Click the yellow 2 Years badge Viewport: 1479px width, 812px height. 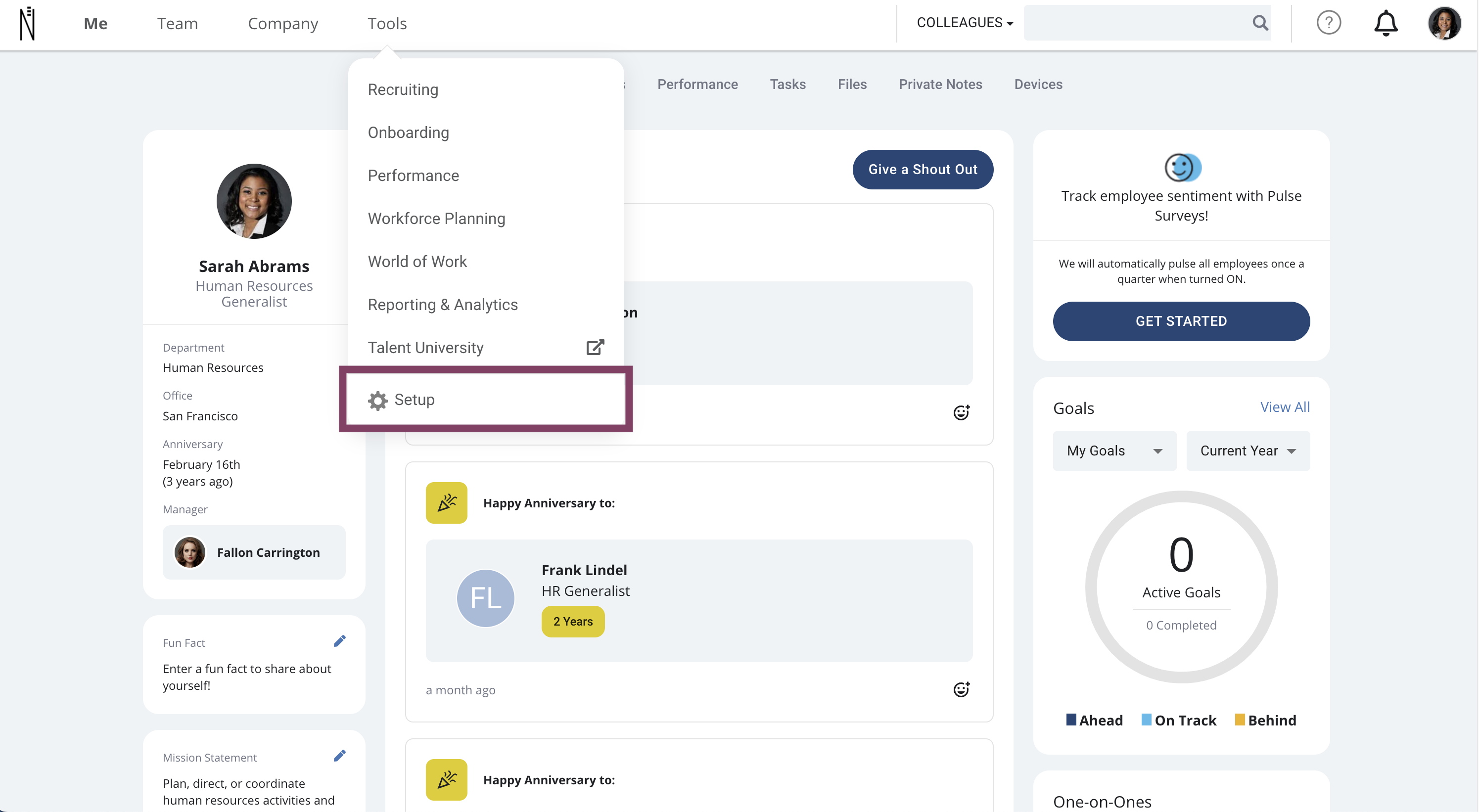572,622
